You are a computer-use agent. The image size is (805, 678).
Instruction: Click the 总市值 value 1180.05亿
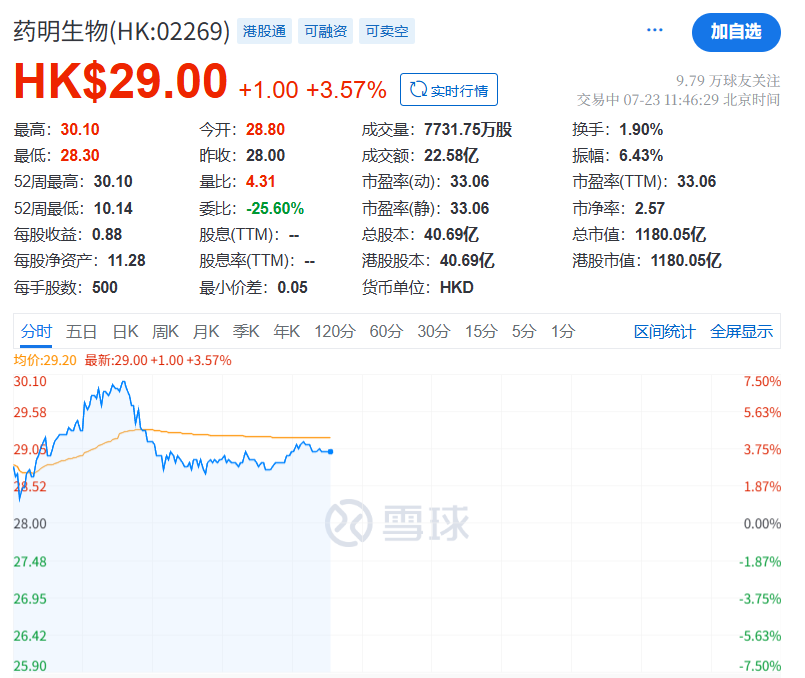click(670, 235)
